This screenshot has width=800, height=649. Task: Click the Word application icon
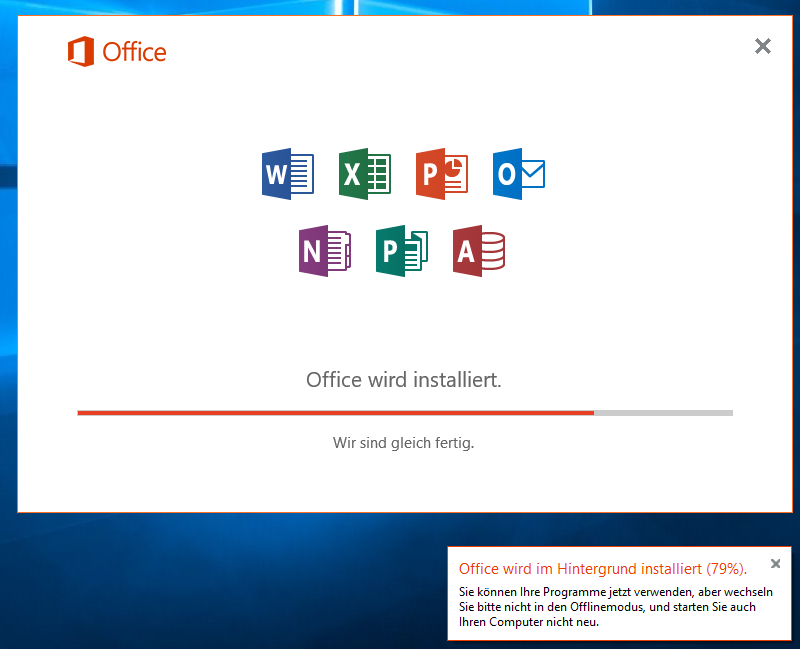pos(288,174)
